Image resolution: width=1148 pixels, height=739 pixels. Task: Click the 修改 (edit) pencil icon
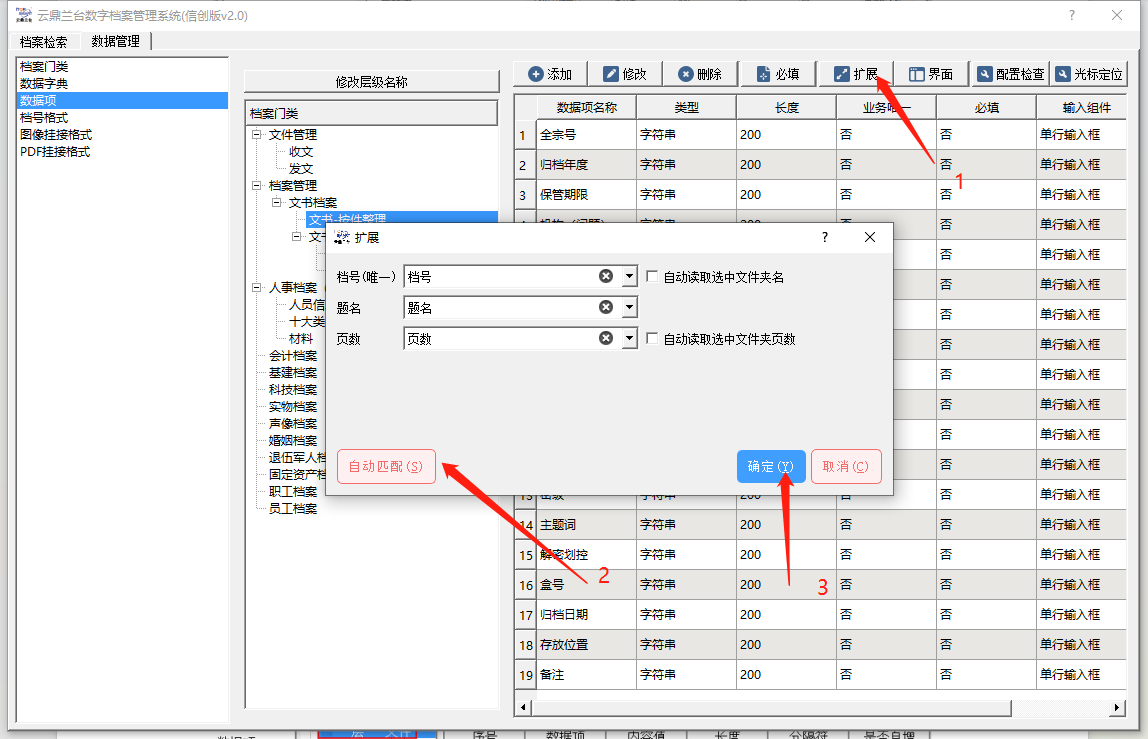(611, 74)
